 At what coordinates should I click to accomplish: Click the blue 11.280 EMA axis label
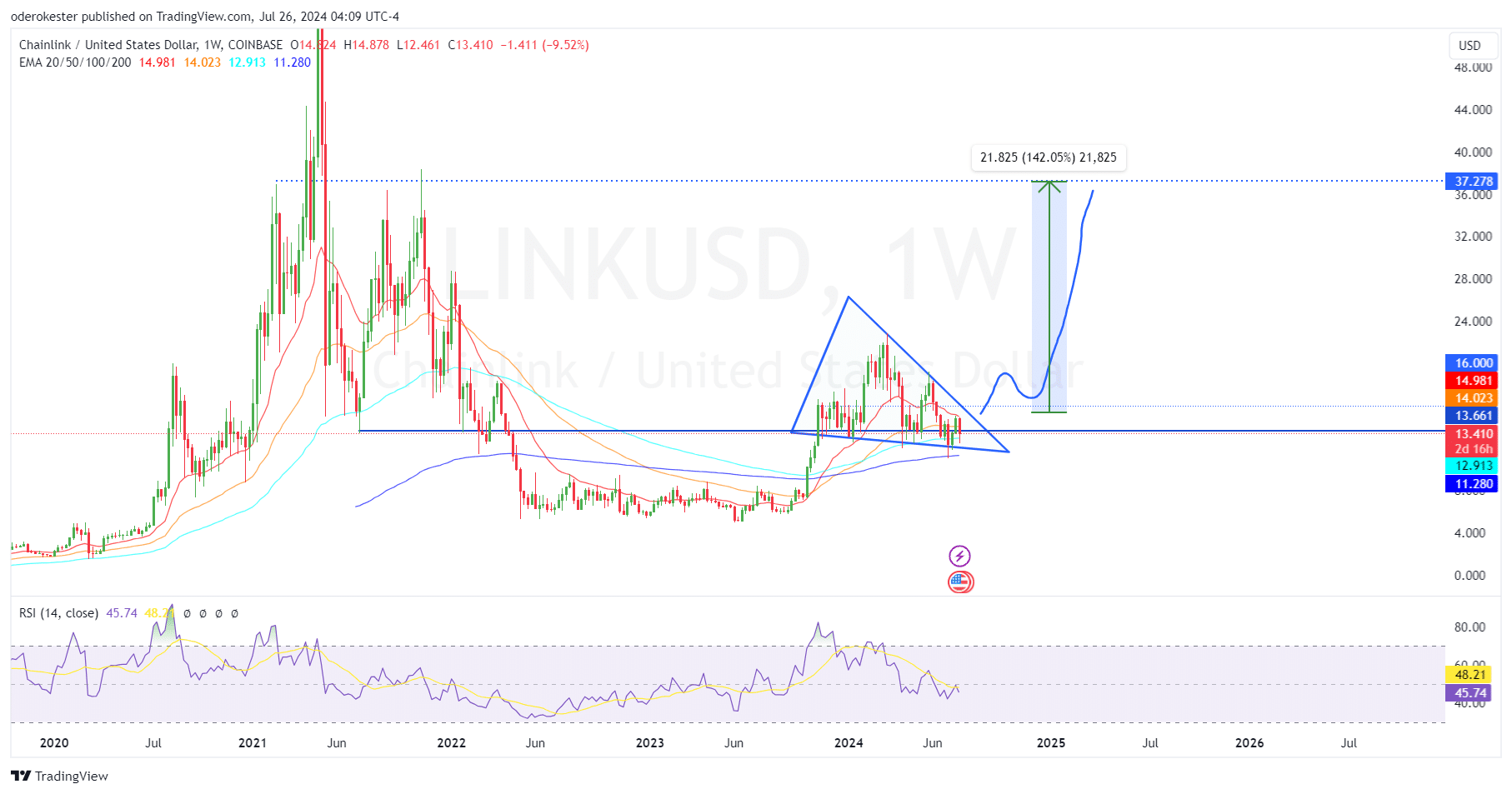1471,484
